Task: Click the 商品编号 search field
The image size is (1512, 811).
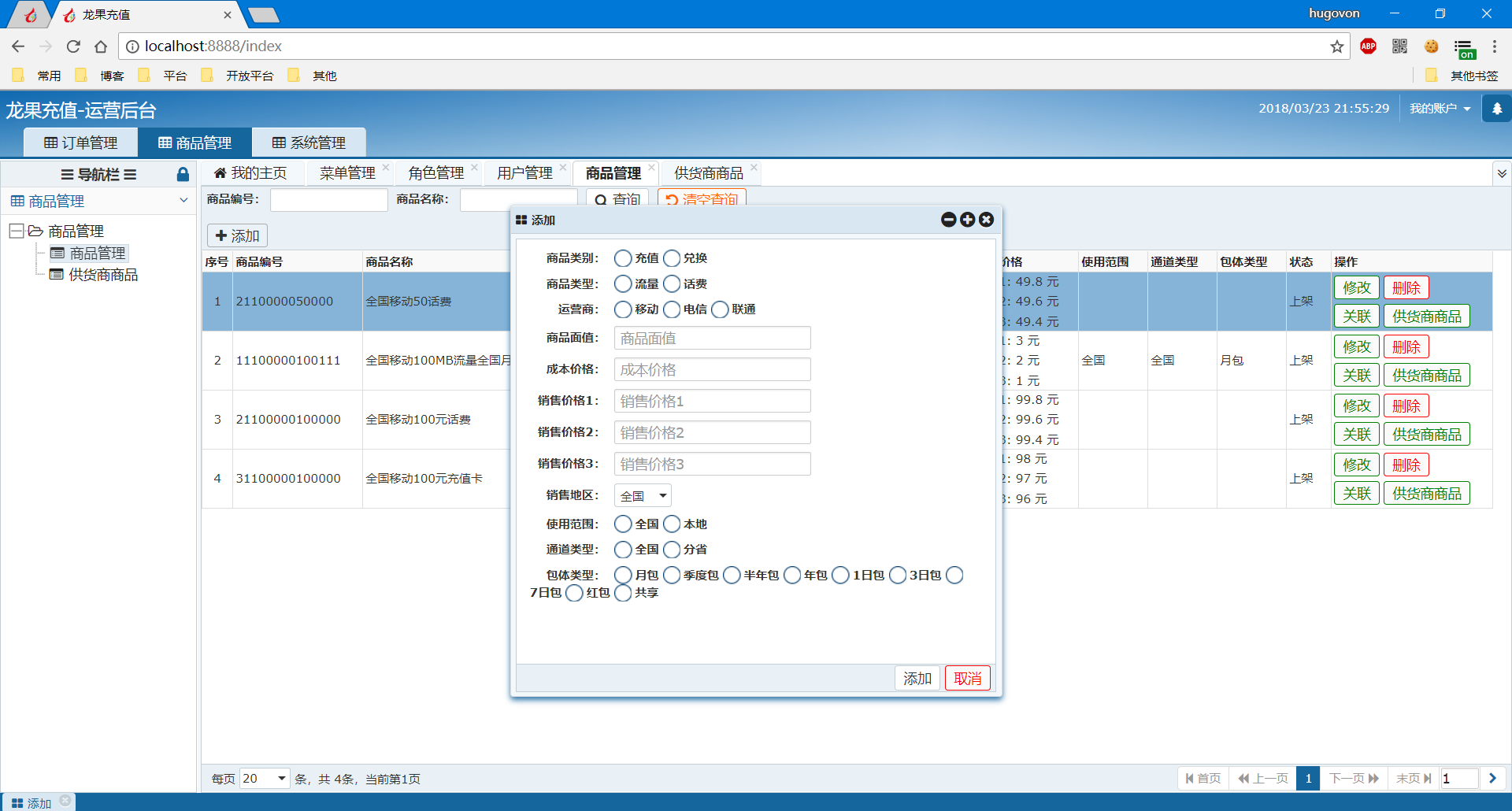Action: click(x=328, y=199)
